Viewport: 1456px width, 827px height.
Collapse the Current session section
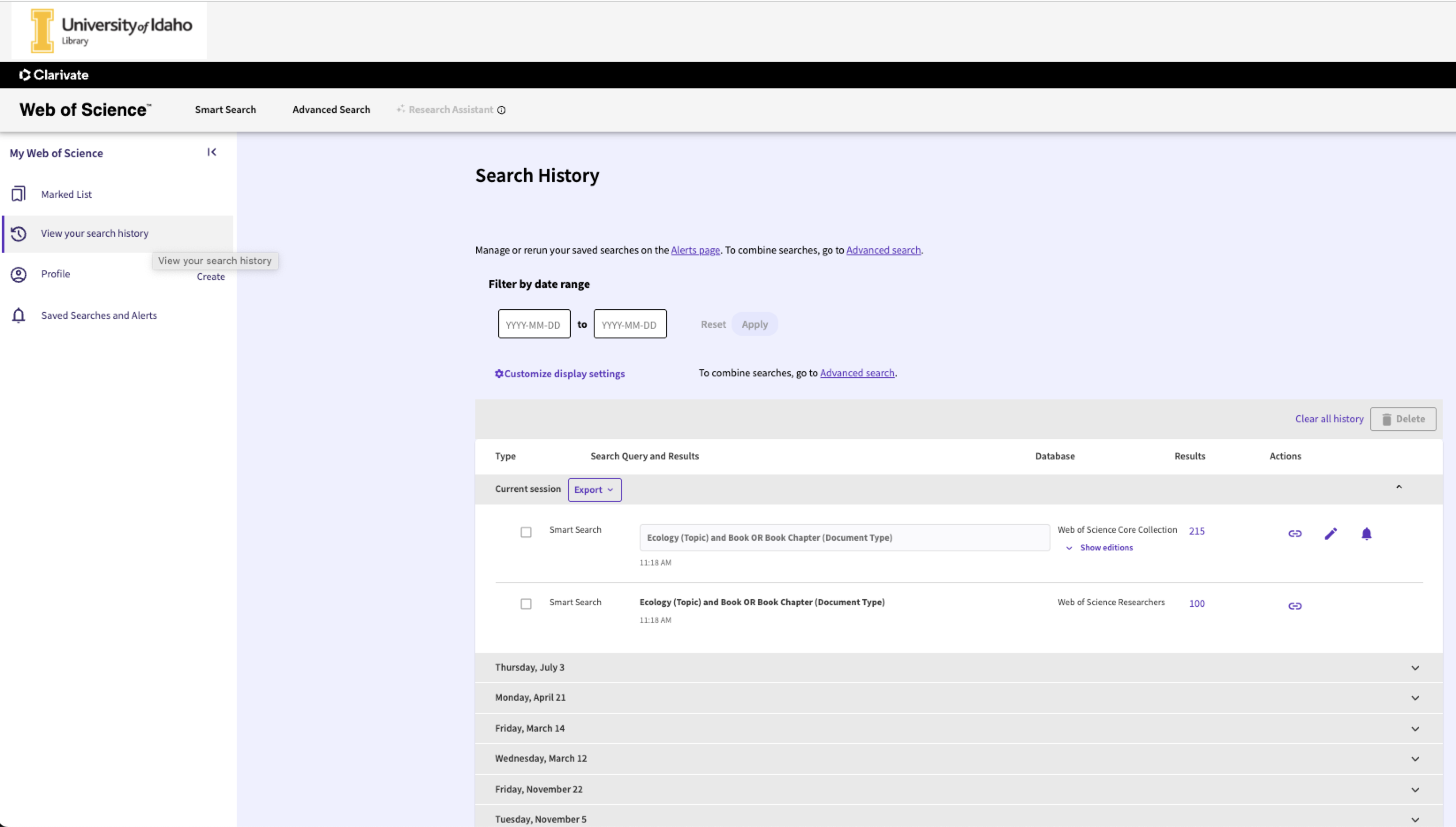tap(1399, 487)
